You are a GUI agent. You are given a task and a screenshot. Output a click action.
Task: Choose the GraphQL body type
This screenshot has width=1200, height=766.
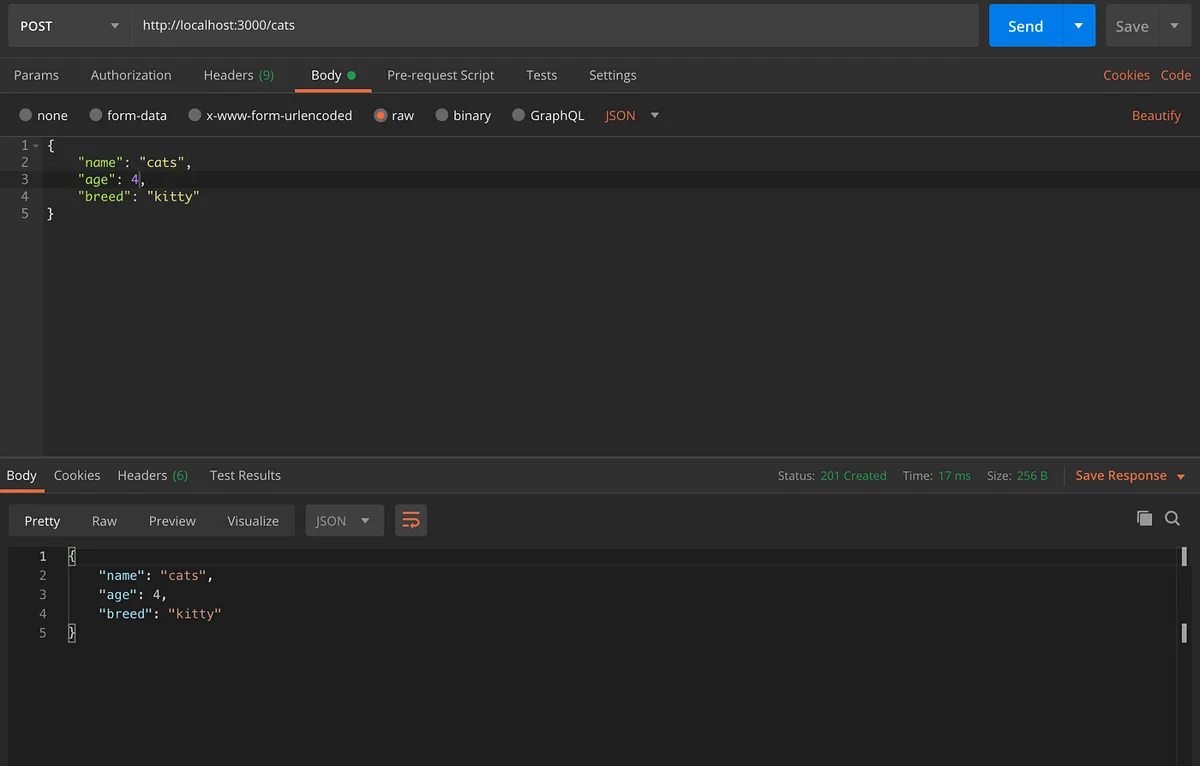[x=548, y=116]
